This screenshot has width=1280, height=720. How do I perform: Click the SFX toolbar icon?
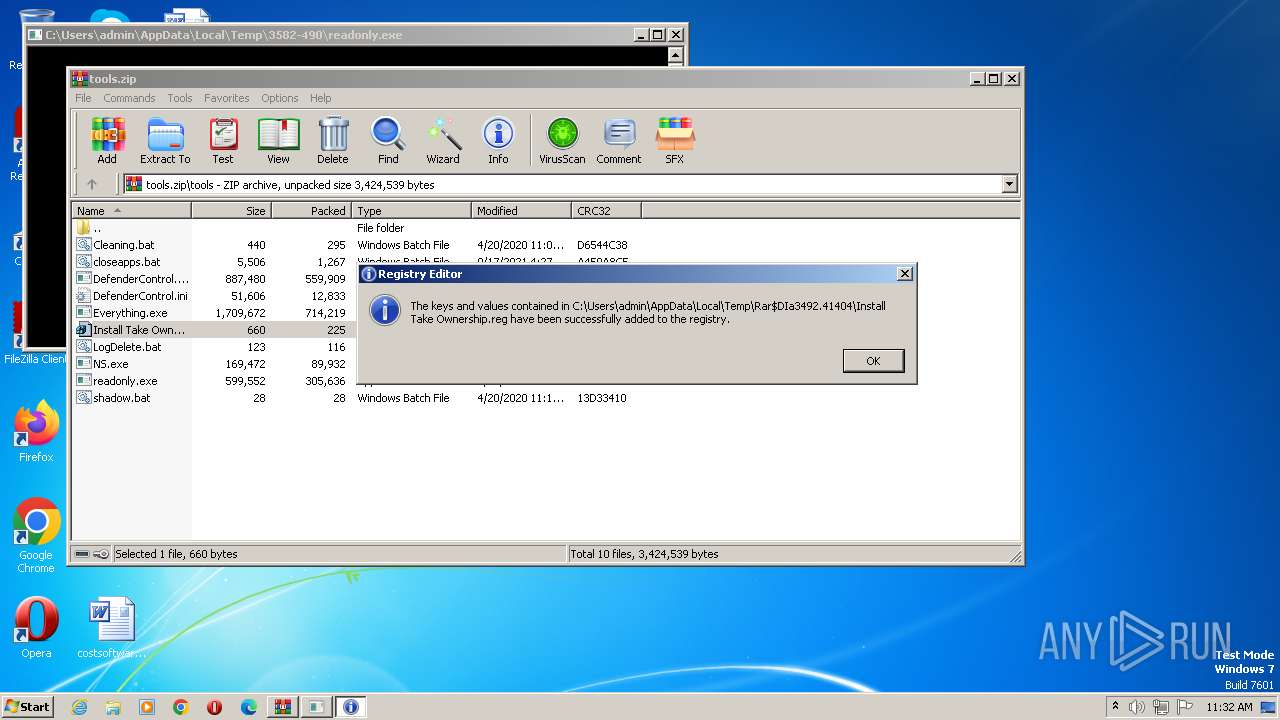click(675, 140)
